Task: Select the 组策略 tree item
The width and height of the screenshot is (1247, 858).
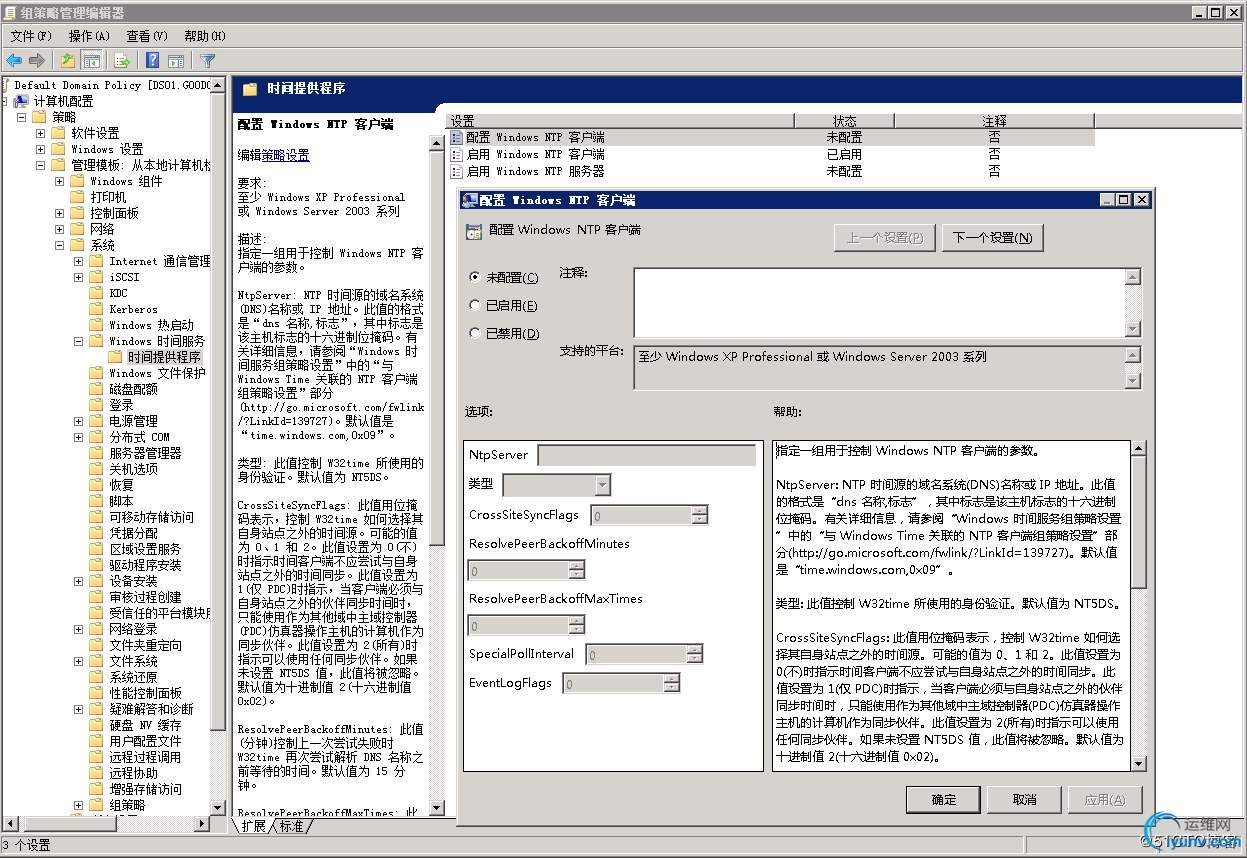Action: (127, 805)
